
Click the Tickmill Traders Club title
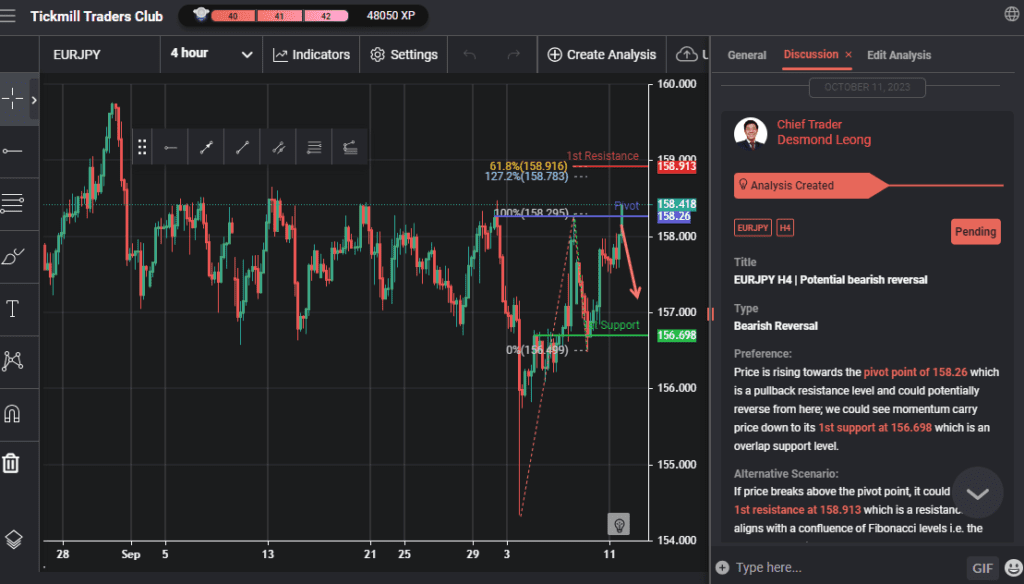[x=97, y=16]
